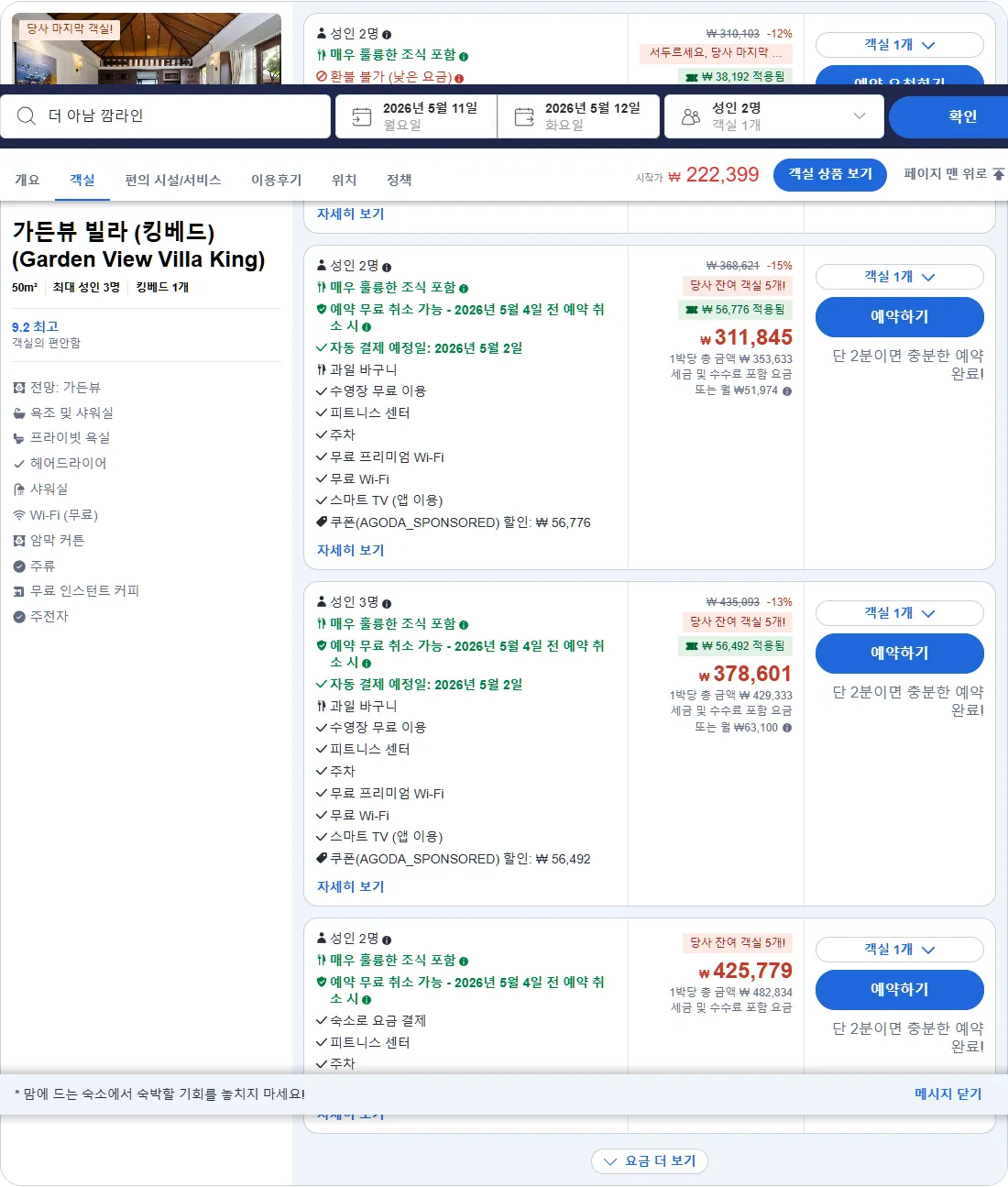Click the 당사 잔여 객실 5개! badge above ₩425,779
This screenshot has height=1187, width=1008.
coord(738,942)
